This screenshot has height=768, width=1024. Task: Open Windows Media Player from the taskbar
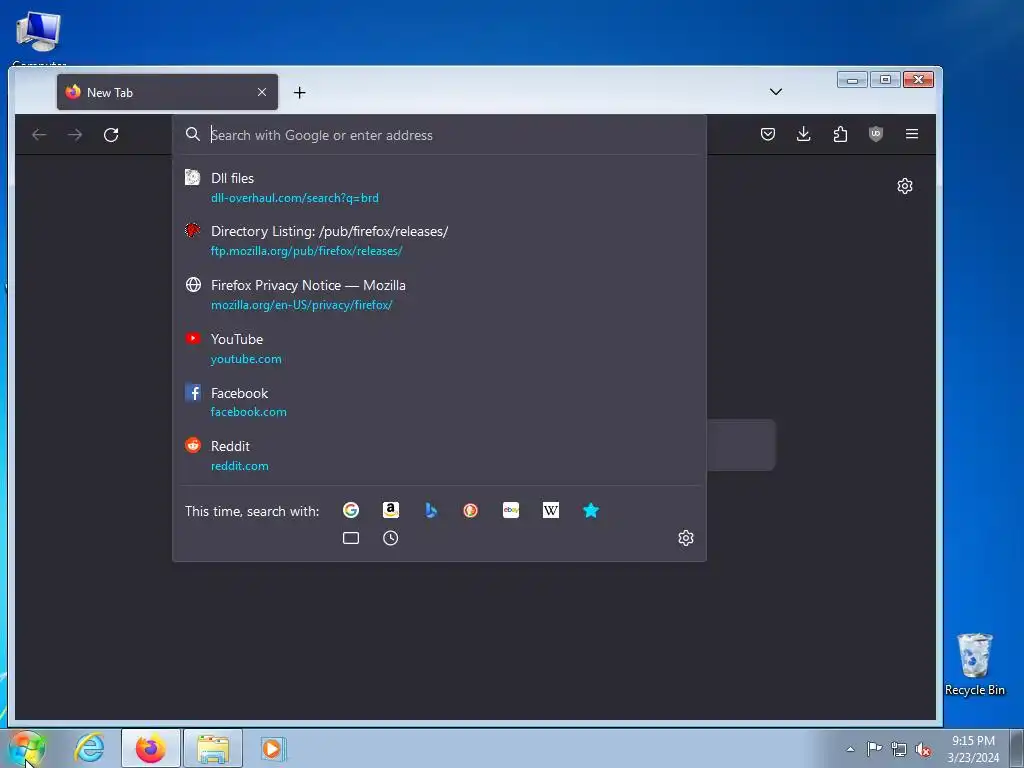coord(273,748)
